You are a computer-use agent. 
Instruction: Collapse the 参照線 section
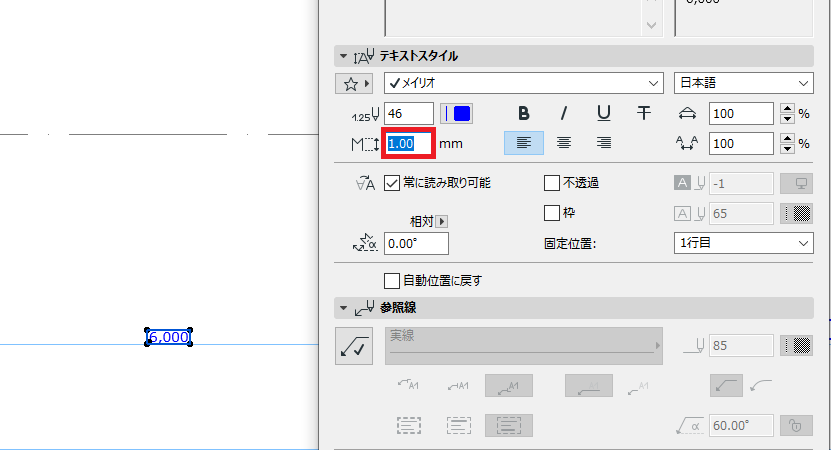coord(343,308)
